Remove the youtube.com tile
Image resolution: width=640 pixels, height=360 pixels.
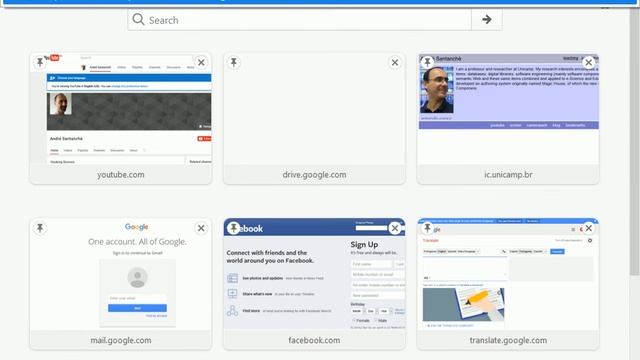click(201, 62)
